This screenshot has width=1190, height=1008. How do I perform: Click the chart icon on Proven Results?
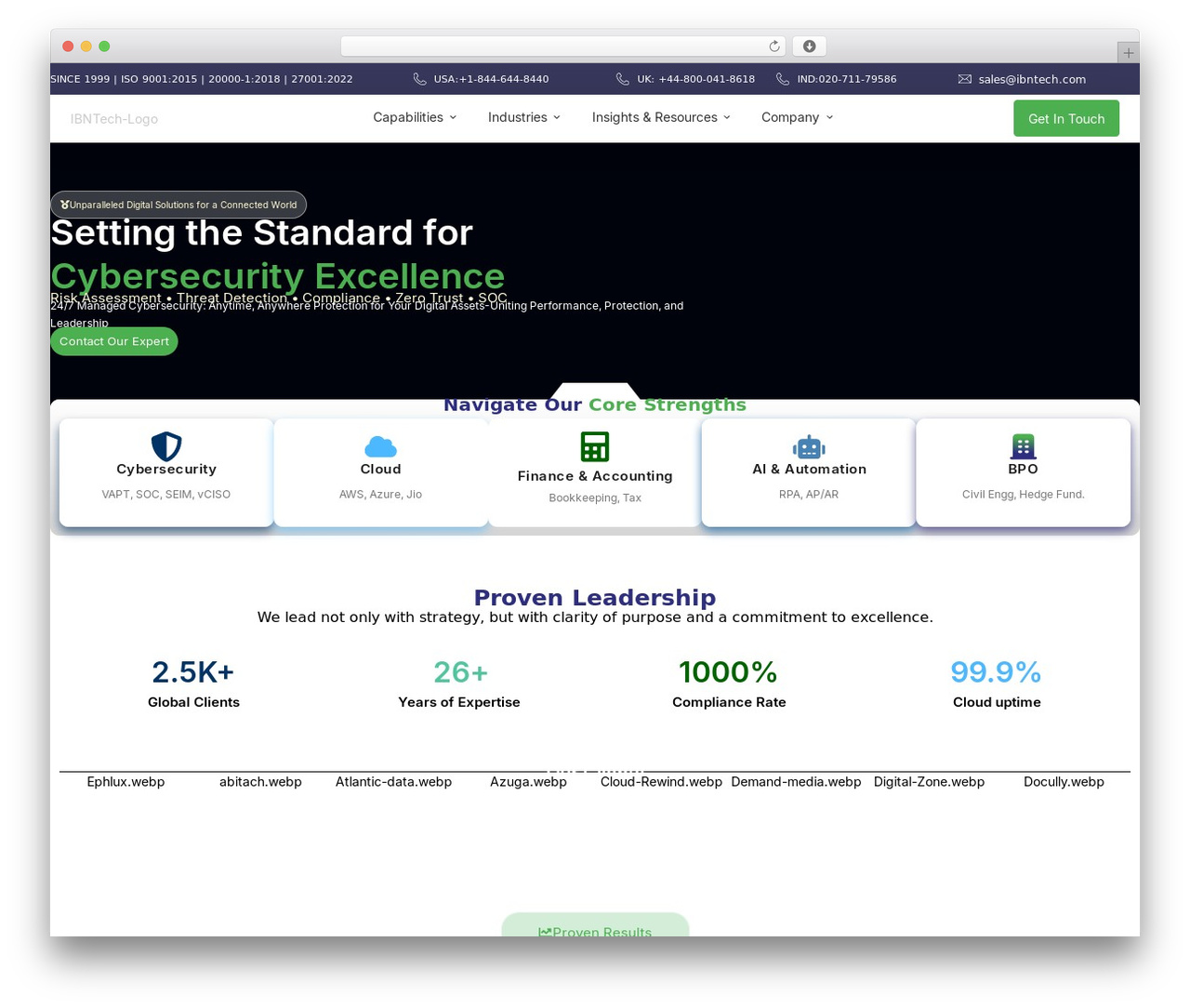click(x=545, y=932)
